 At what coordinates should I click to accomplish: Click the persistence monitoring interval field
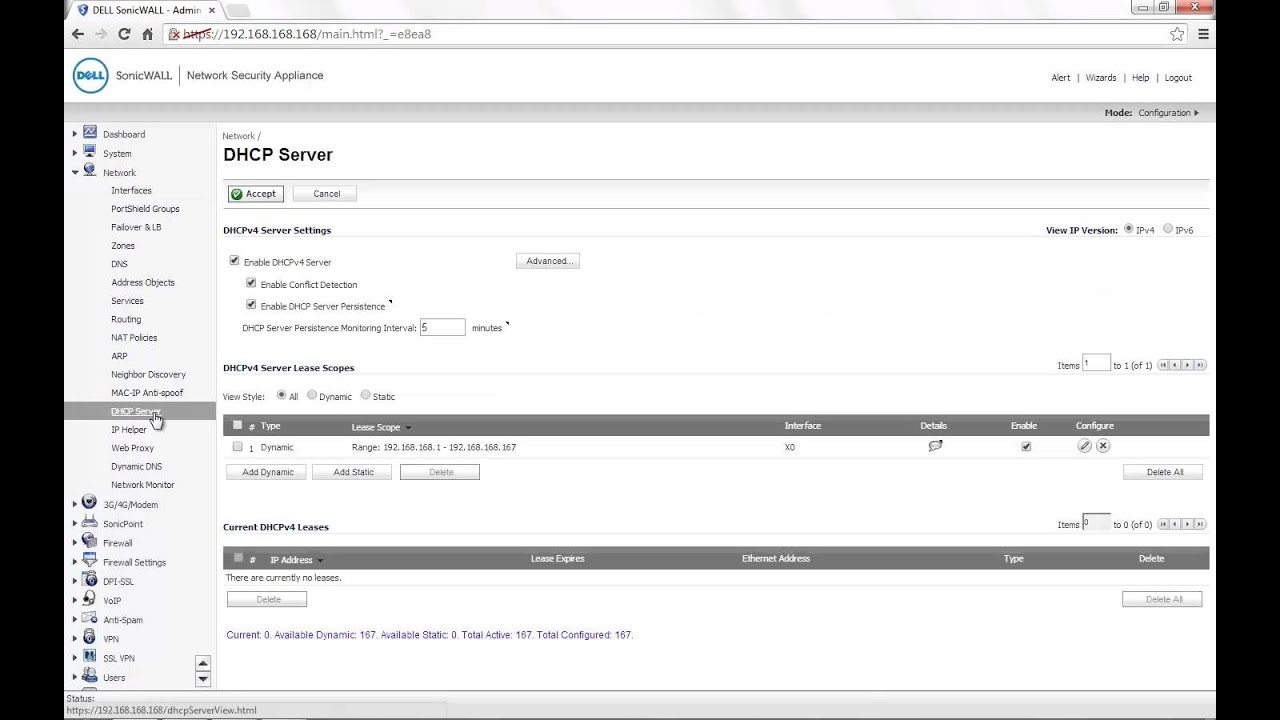pyautogui.click(x=443, y=327)
